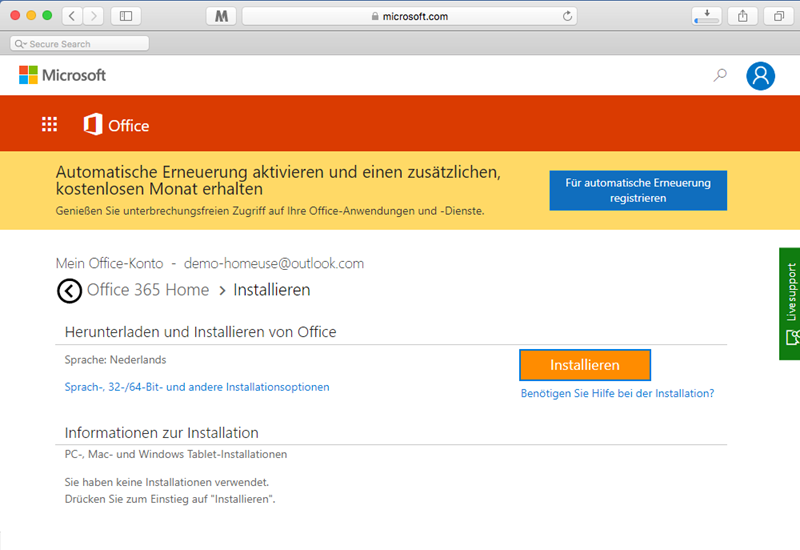Go forward using Safari's forward arrow
Image resolution: width=800 pixels, height=550 pixels.
pos(93,16)
